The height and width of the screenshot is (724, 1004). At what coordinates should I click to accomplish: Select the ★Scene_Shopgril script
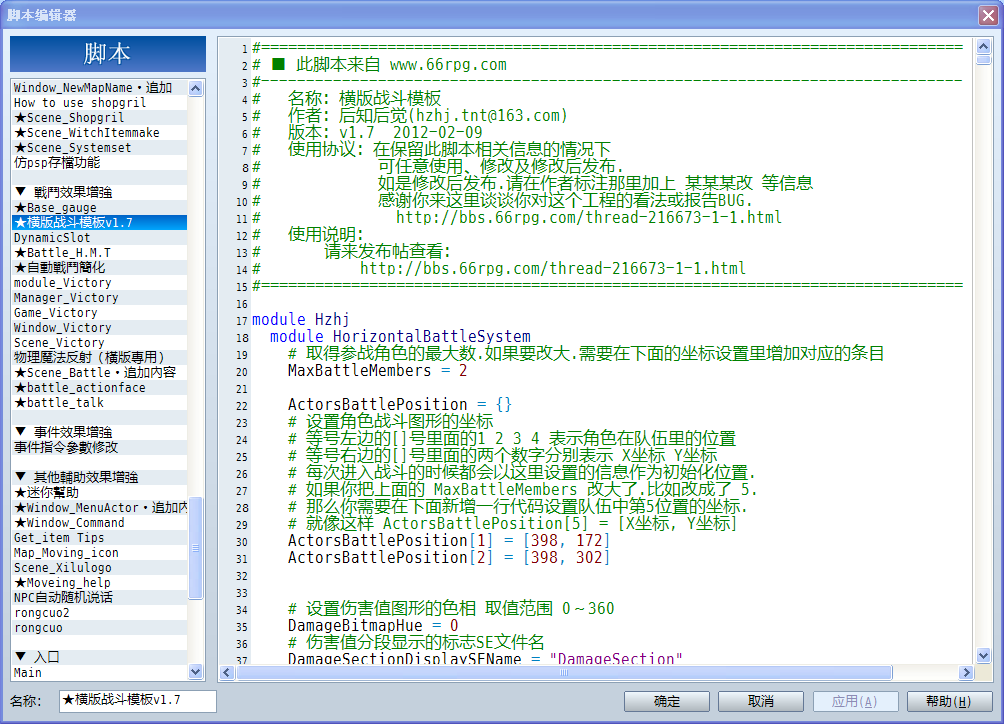point(100,118)
